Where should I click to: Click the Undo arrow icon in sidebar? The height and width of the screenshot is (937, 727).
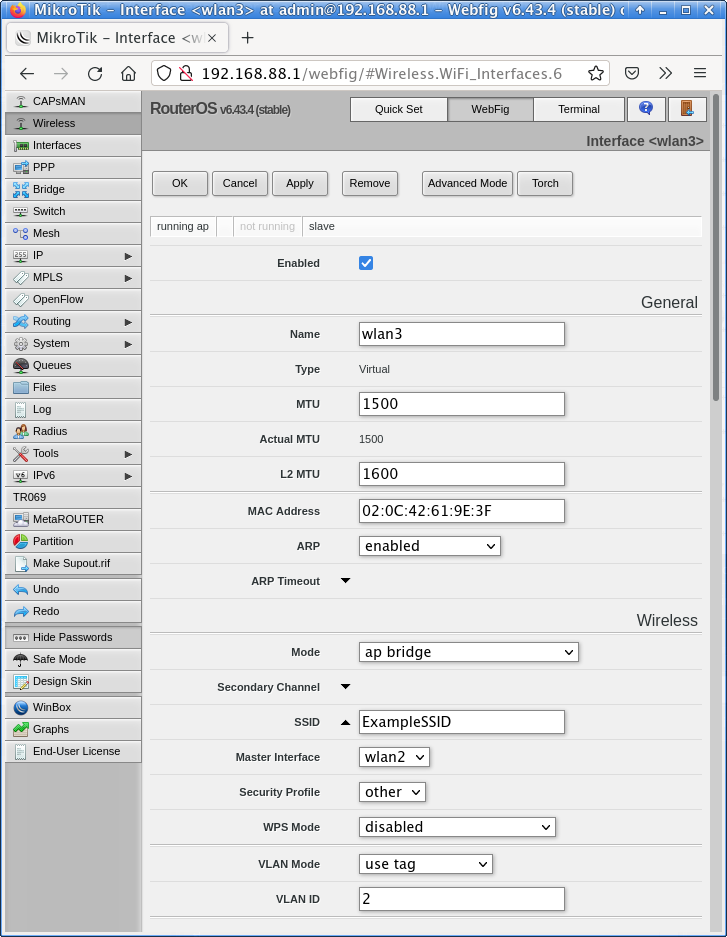tap(21, 589)
